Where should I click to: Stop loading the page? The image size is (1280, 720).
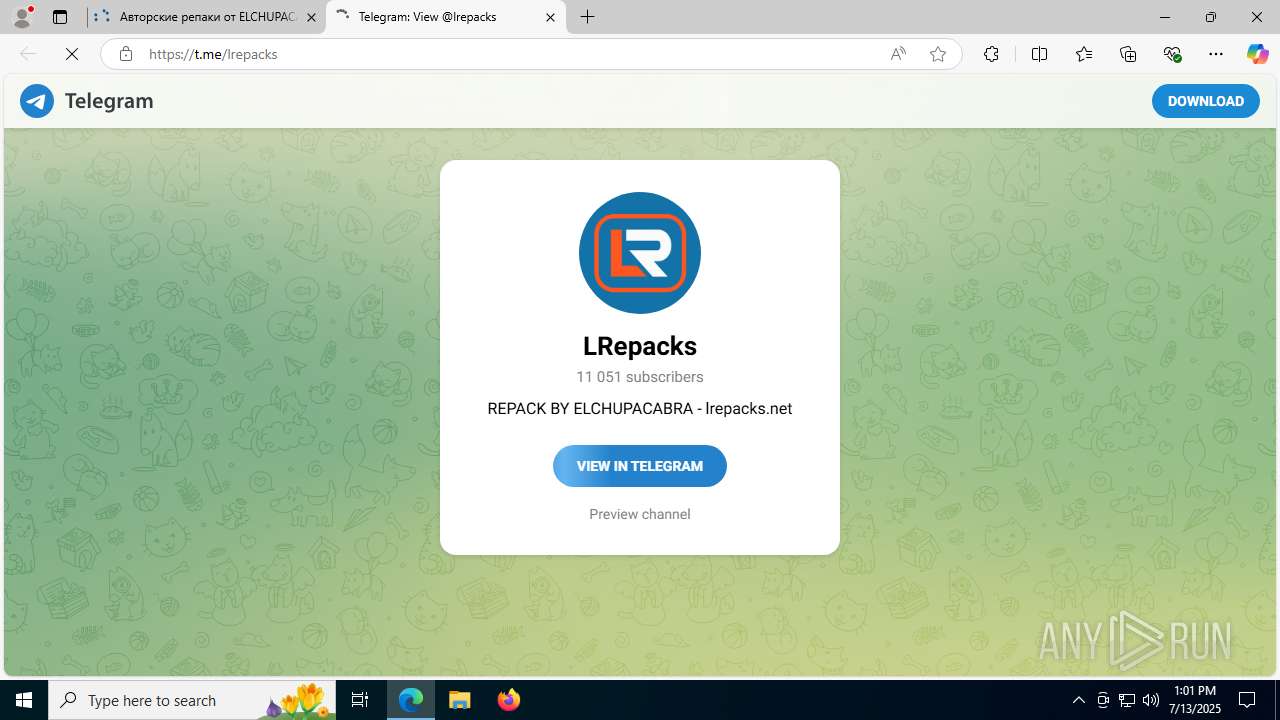[72, 54]
